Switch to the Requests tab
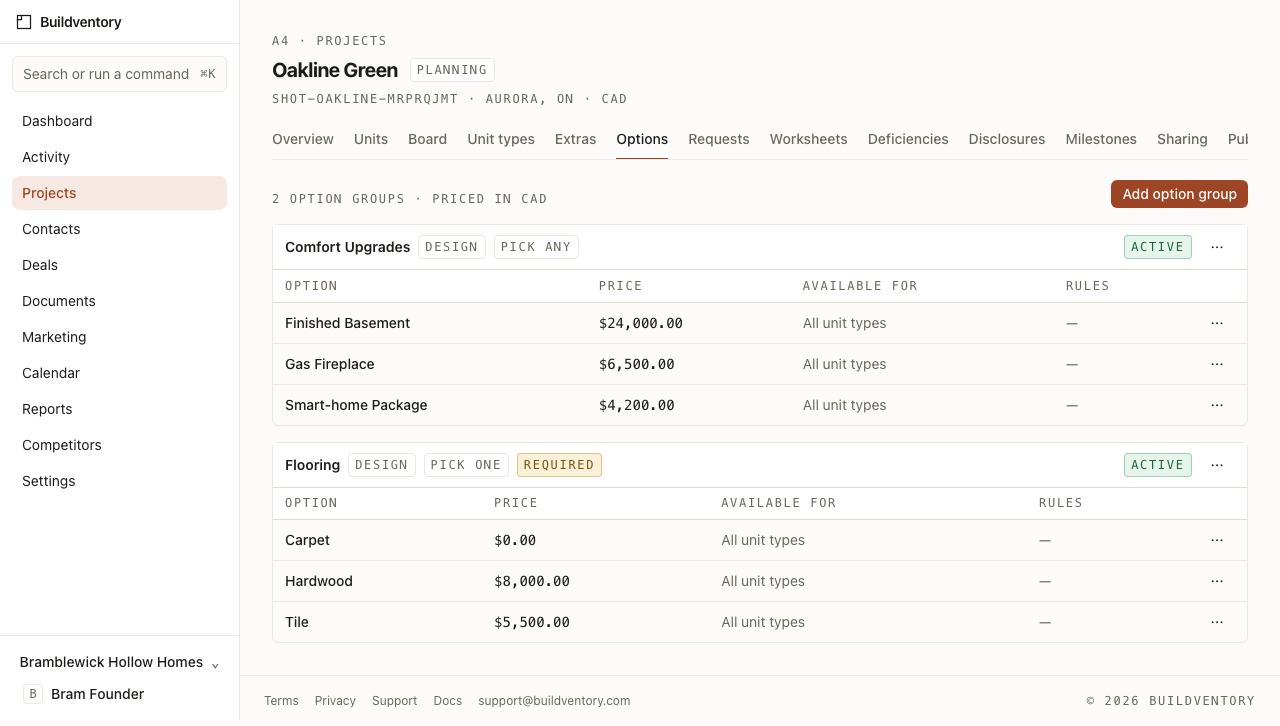Screen dimensions: 1280x726 coord(719,139)
